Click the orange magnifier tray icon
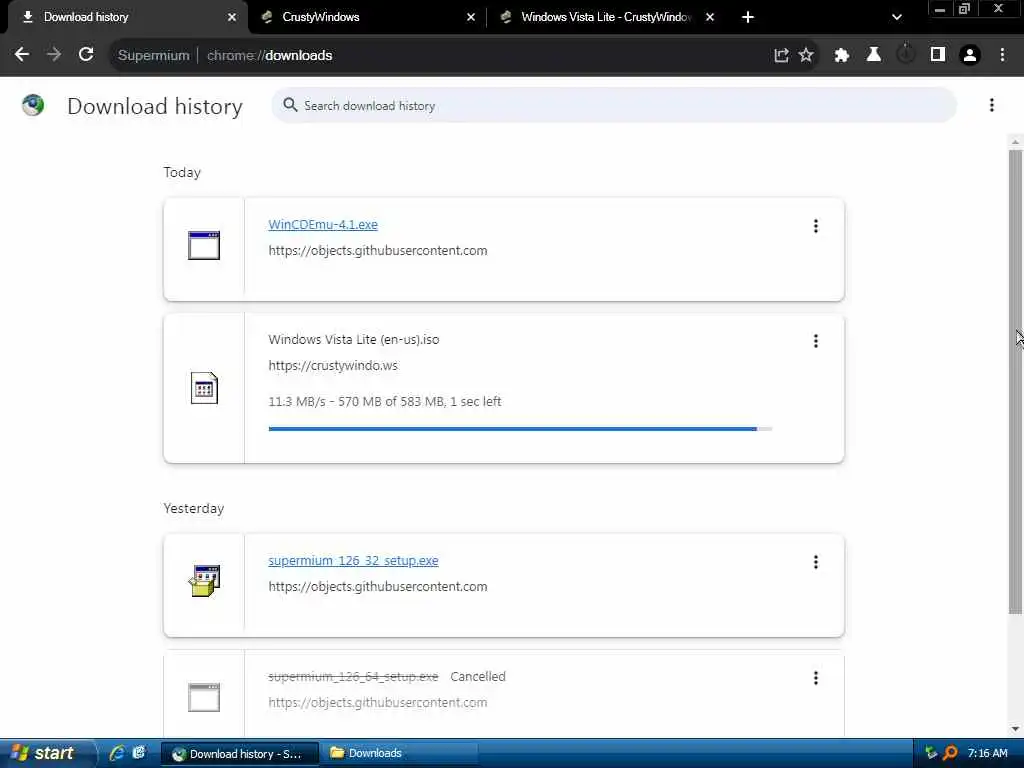1024x768 pixels. (x=950, y=753)
